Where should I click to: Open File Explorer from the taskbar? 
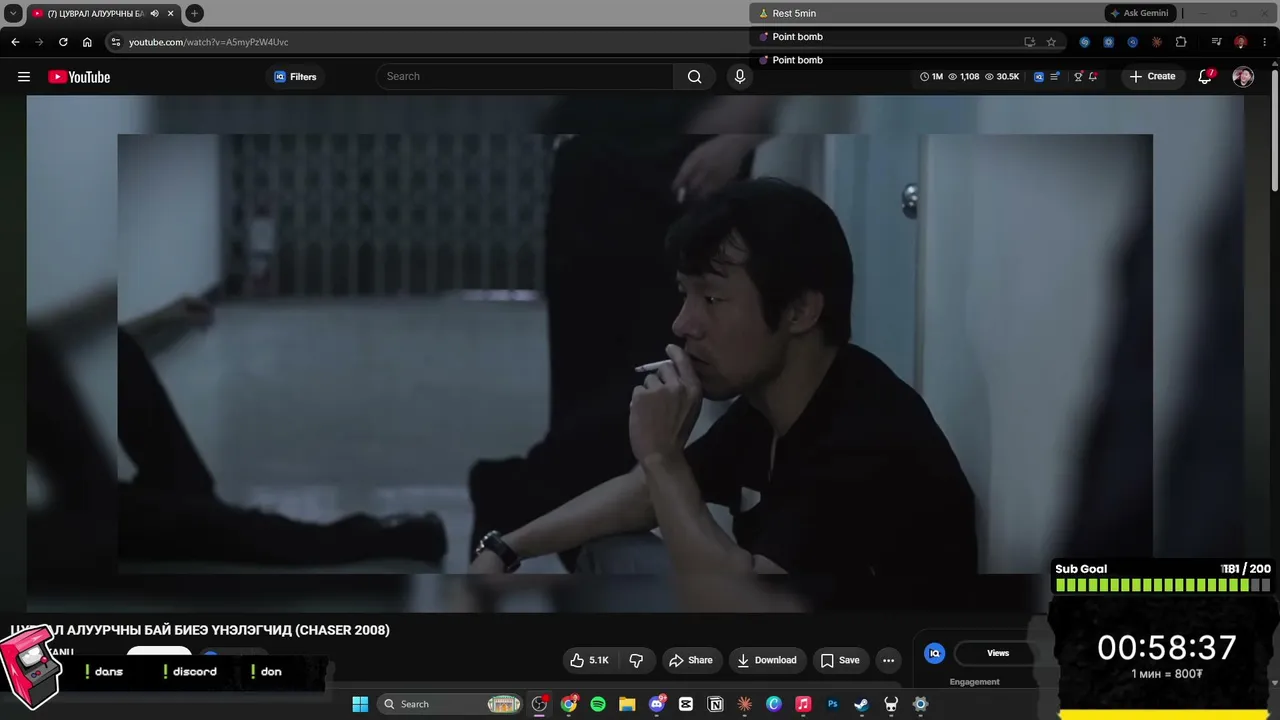(x=627, y=704)
